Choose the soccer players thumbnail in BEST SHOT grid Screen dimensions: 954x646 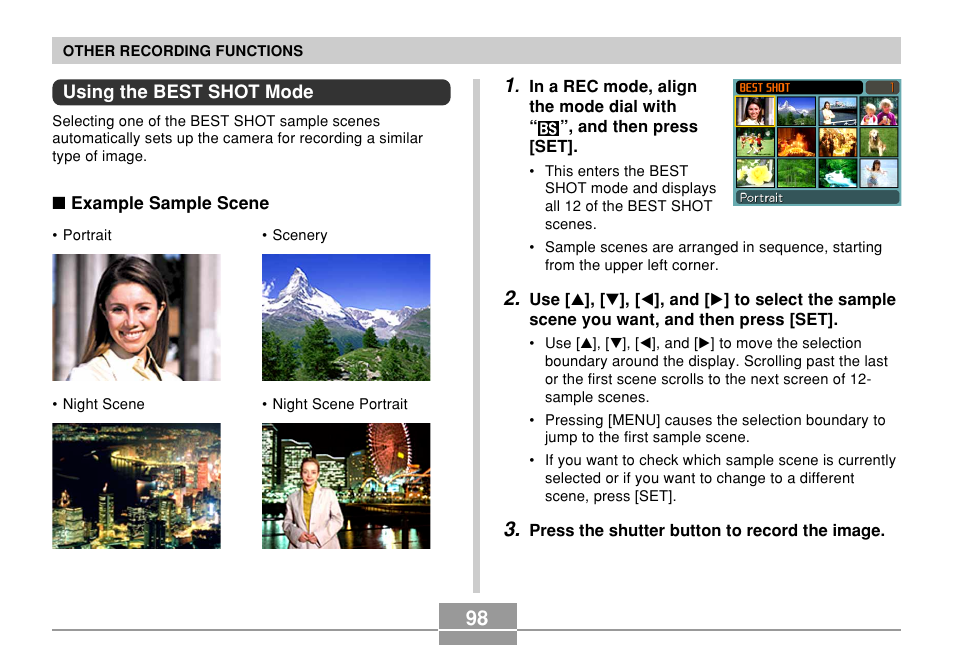tap(754, 142)
